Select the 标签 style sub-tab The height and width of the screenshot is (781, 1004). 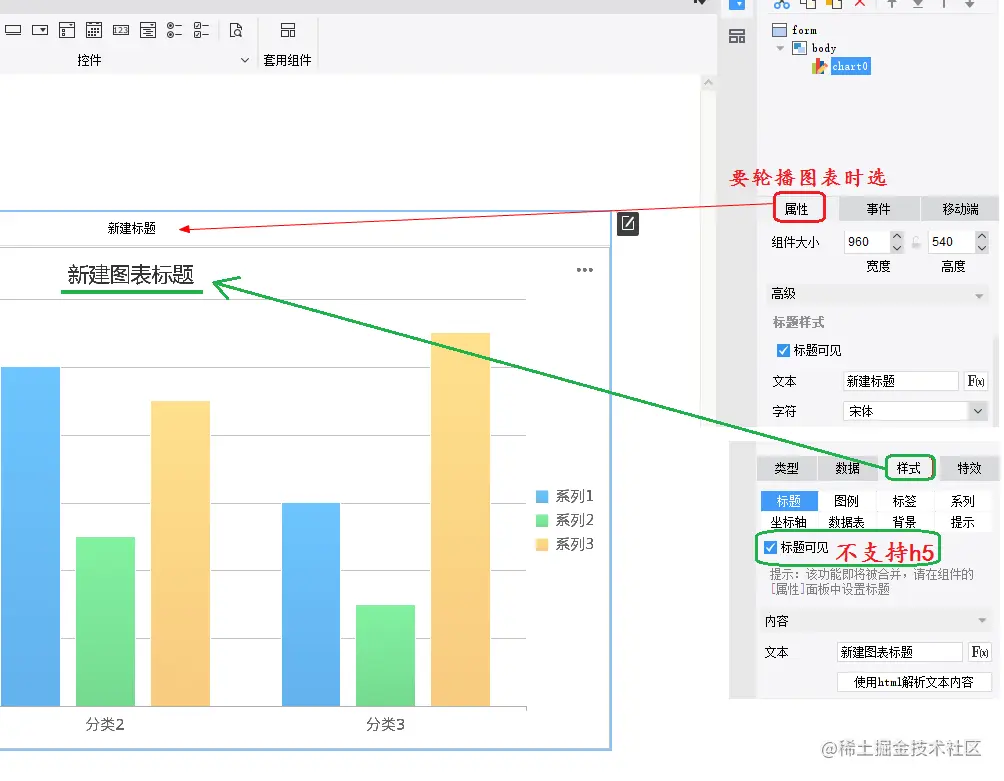pyautogui.click(x=904, y=501)
